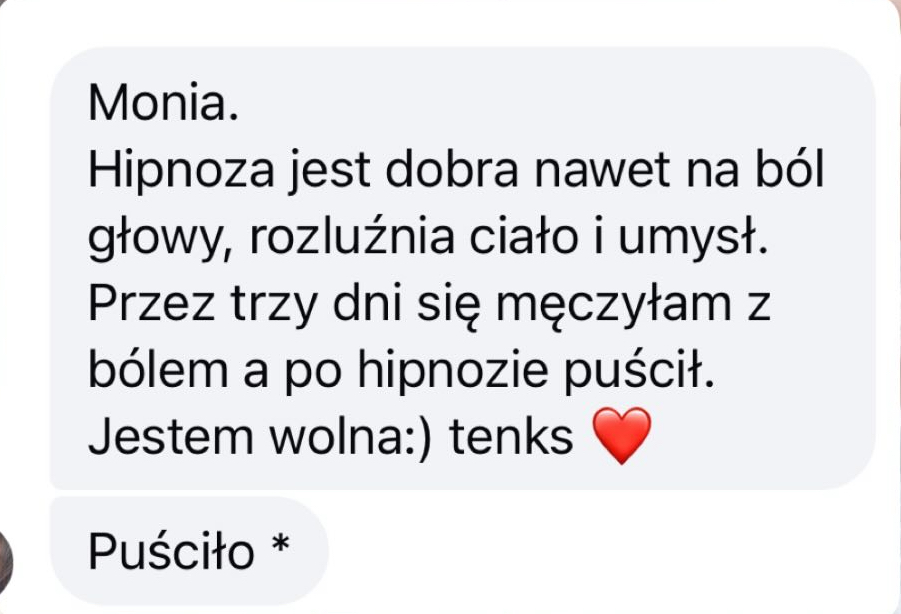The image size is (901, 614).
Task: Click the word 'rozluźnia' in the message
Action: coord(352,237)
